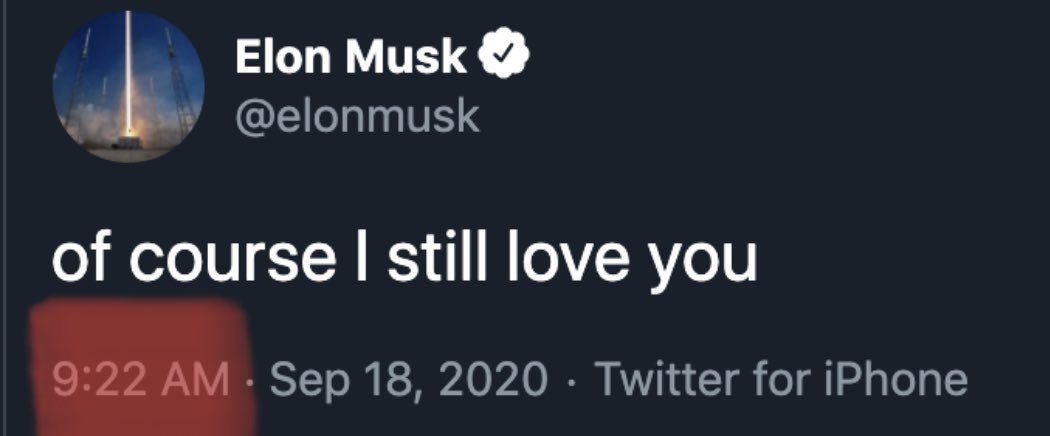Click the dot separator before "Sep 18"
1050x436 pixels.
(x=248, y=381)
